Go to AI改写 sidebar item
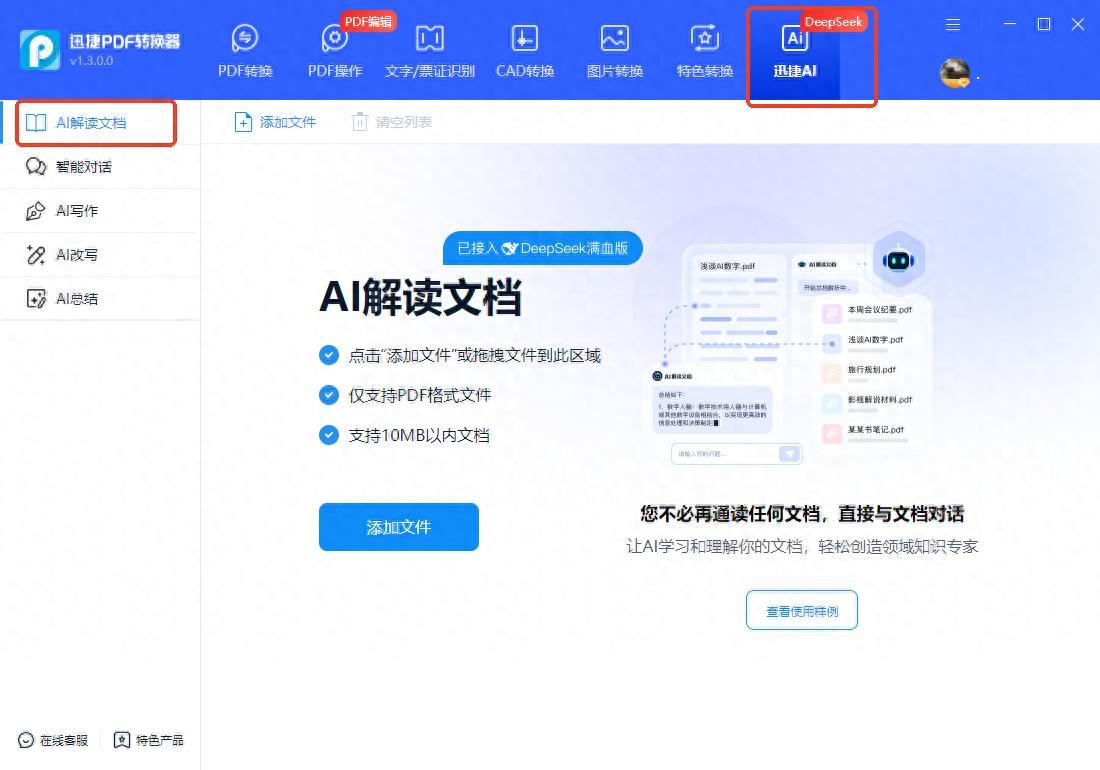 pos(76,255)
